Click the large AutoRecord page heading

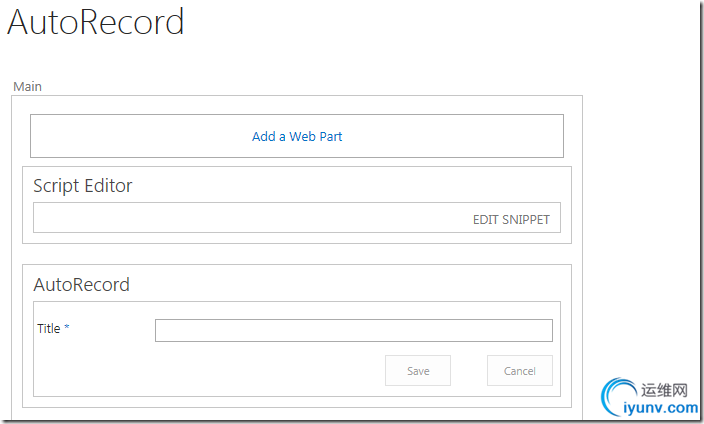coord(96,22)
